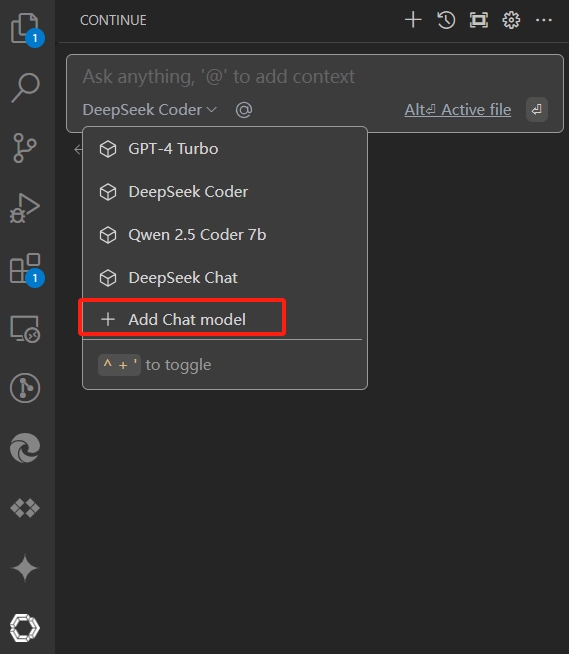
Task: Open the Search view in sidebar
Action: [x=25, y=88]
